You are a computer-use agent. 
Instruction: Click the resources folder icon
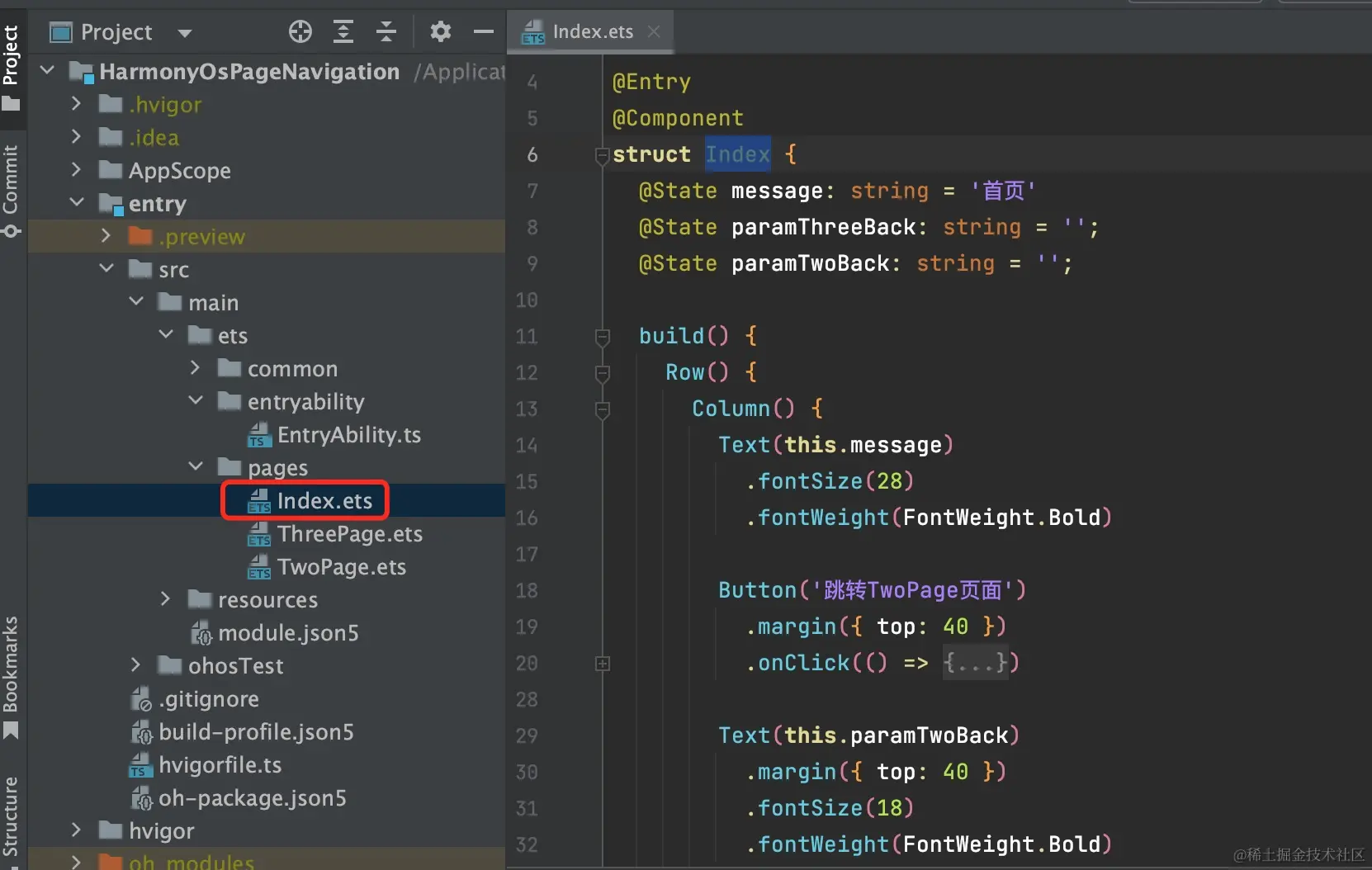tap(200, 599)
